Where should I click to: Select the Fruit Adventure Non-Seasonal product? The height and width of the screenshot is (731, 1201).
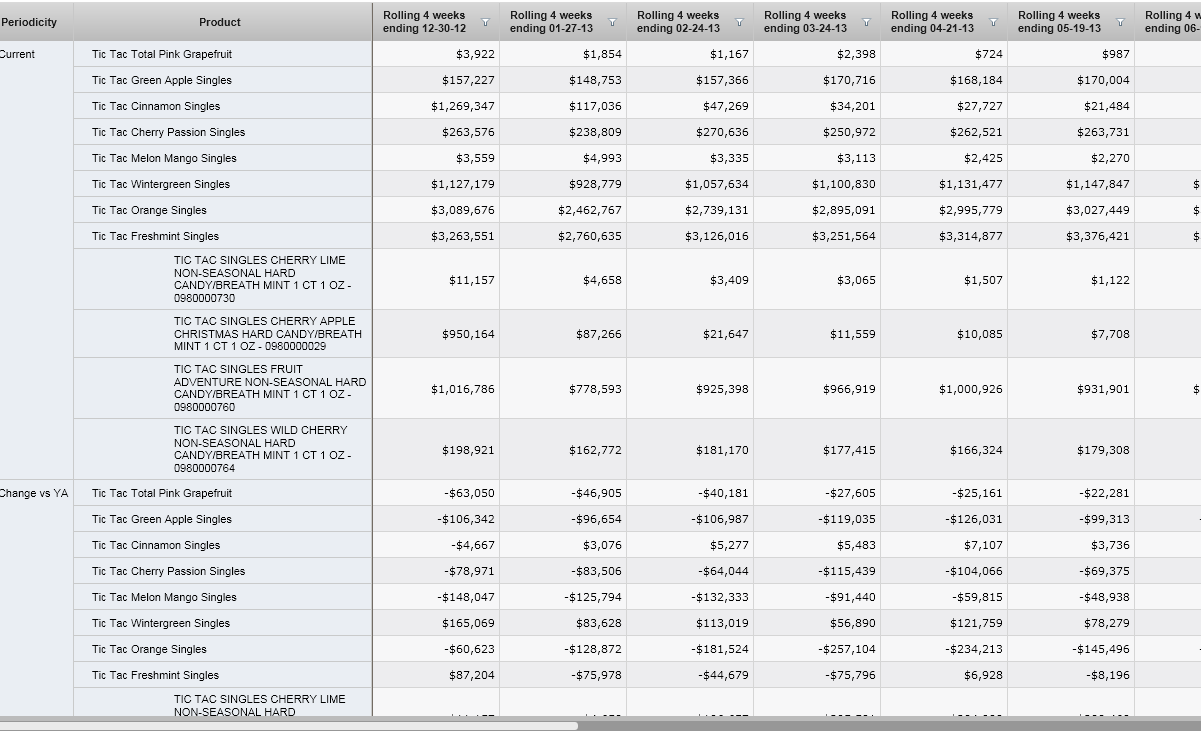270,388
